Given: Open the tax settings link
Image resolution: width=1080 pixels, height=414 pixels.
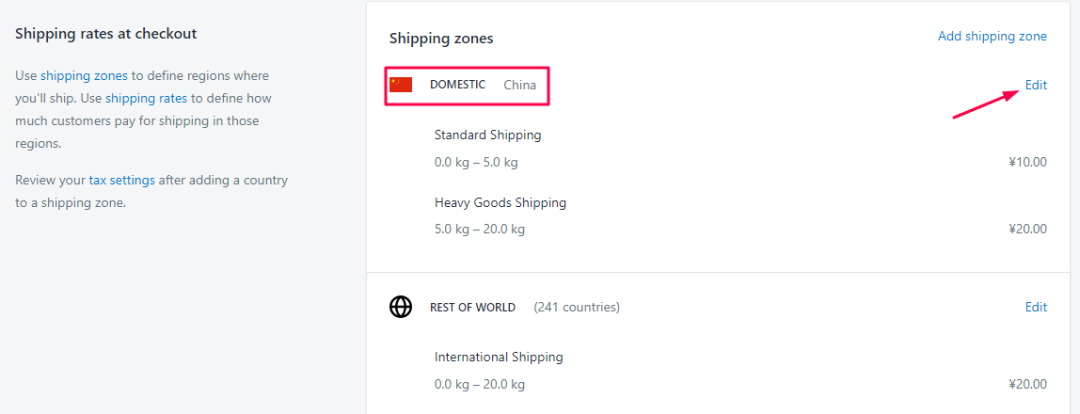Looking at the screenshot, I should [122, 180].
